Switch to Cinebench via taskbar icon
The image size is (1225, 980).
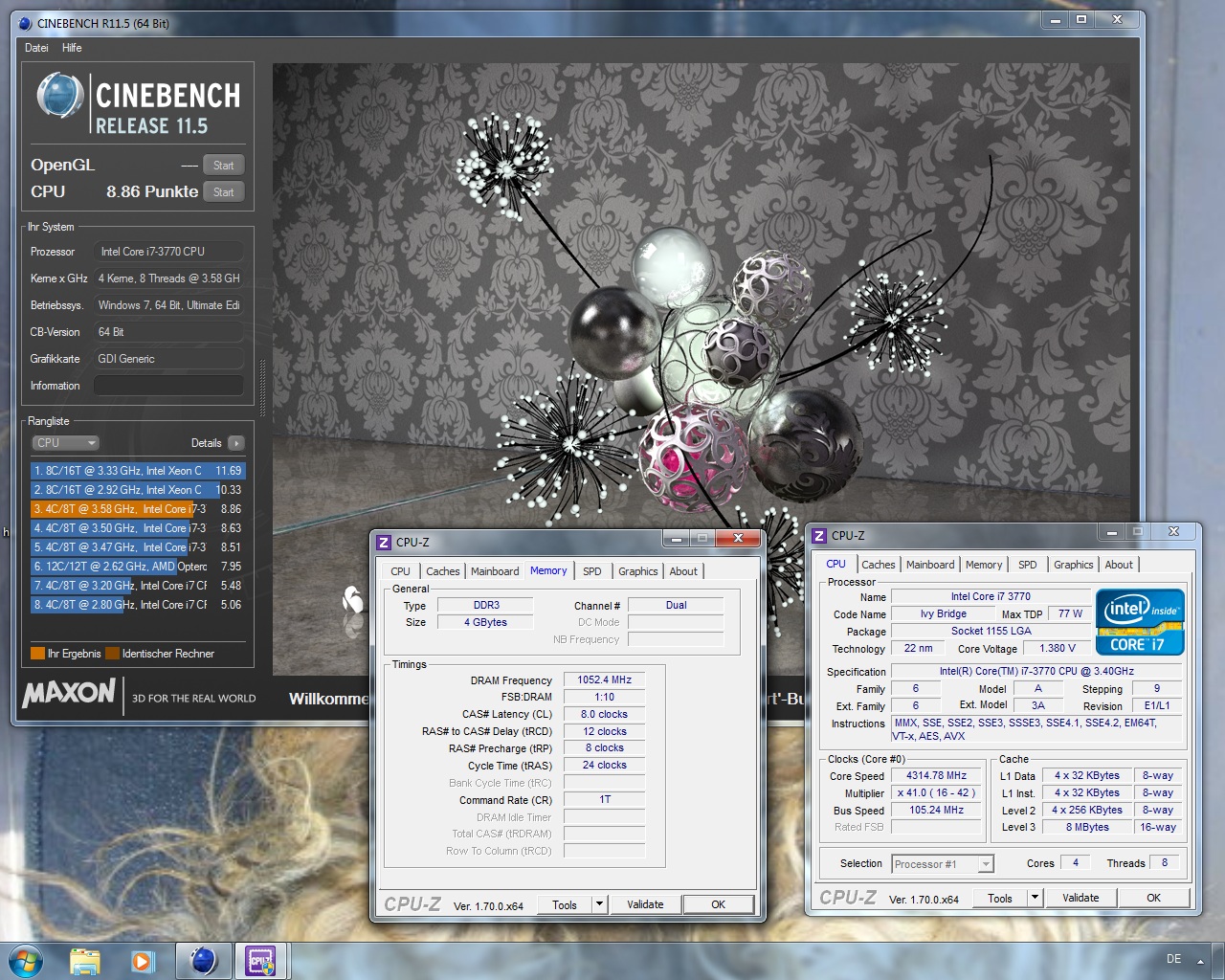click(x=203, y=960)
